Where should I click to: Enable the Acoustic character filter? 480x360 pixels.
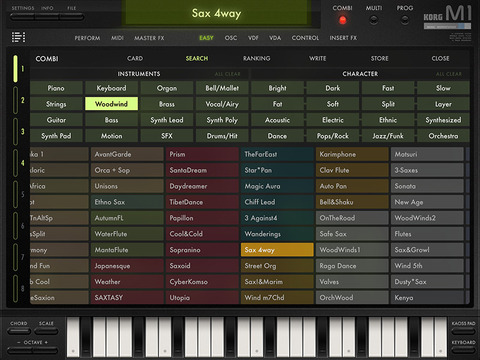[x=277, y=120]
